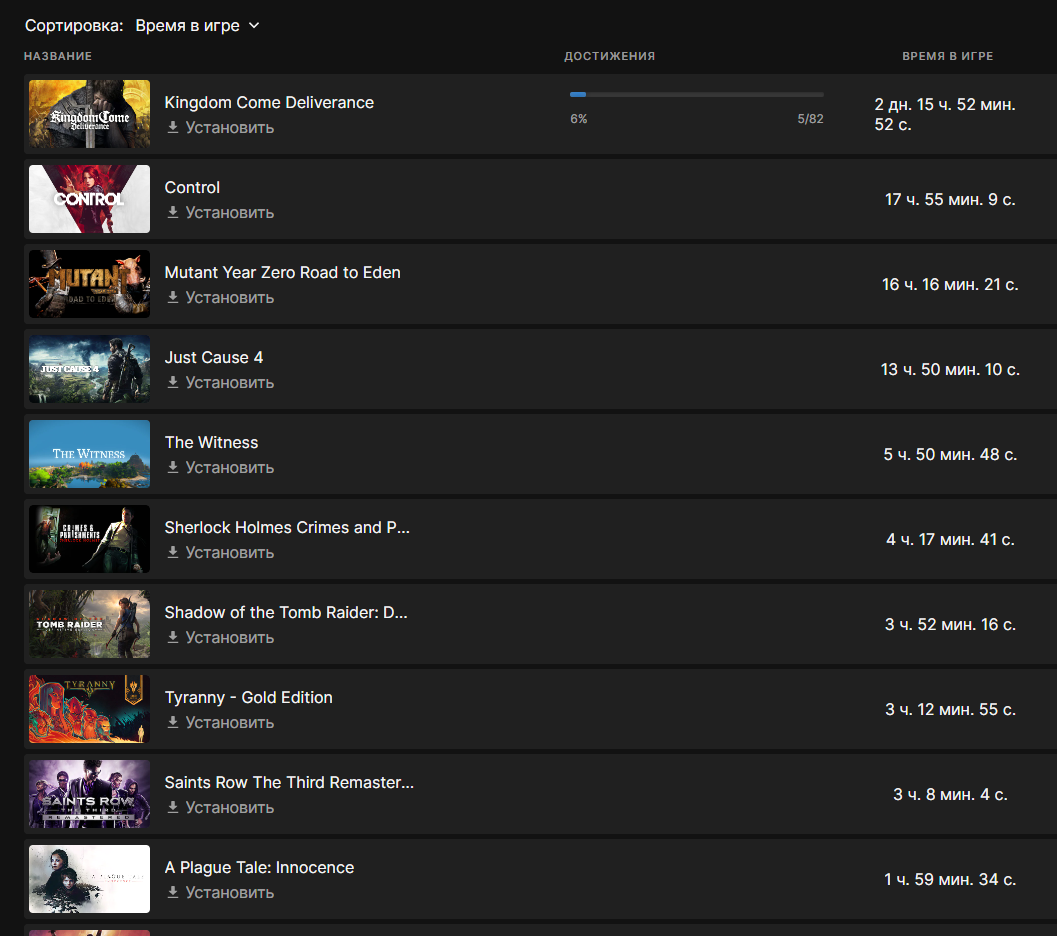1057x936 pixels.
Task: Click the download icon for A Plague Tale: Innocence
Action: (173, 892)
